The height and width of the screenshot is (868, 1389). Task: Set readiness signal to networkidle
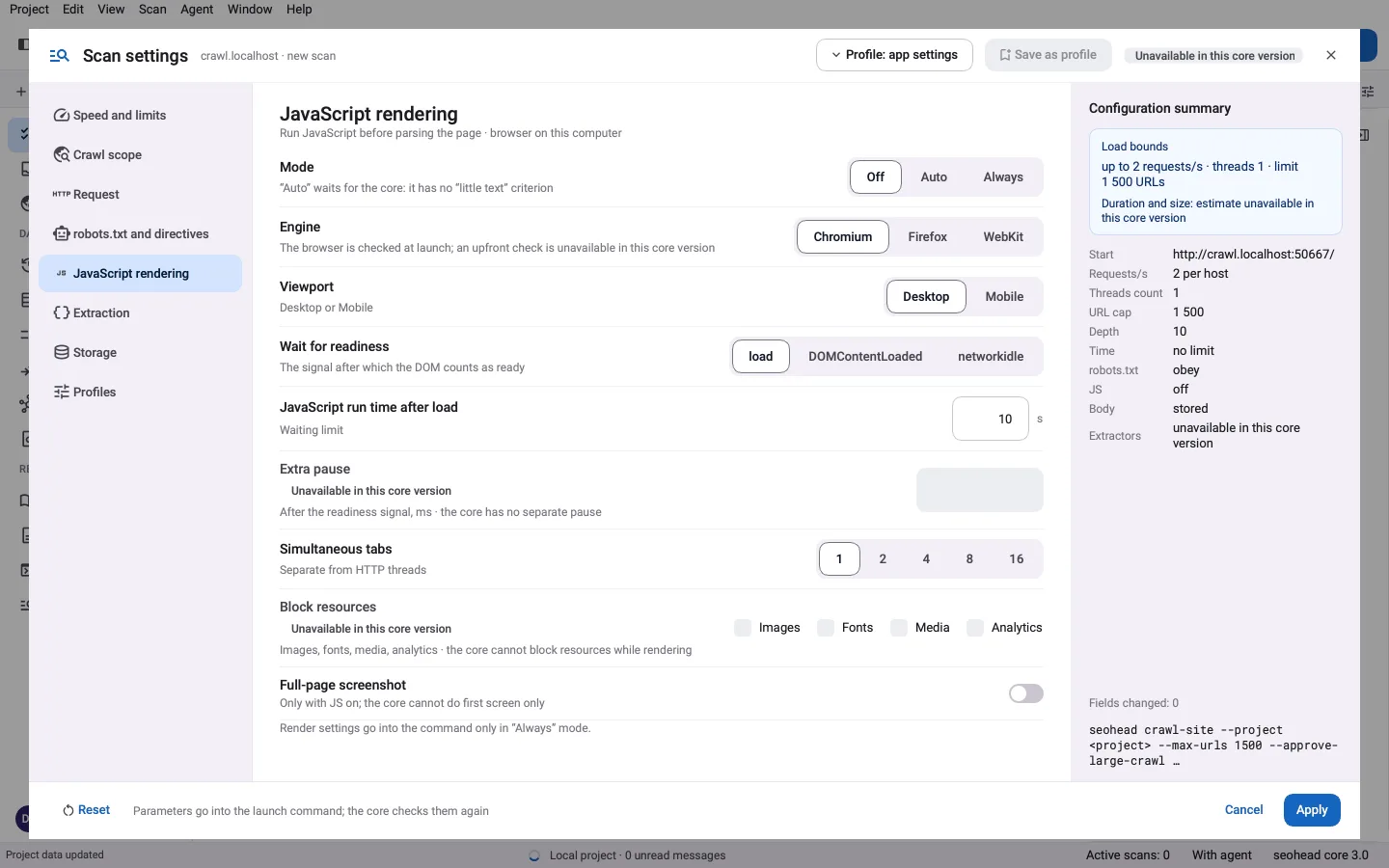[991, 357]
